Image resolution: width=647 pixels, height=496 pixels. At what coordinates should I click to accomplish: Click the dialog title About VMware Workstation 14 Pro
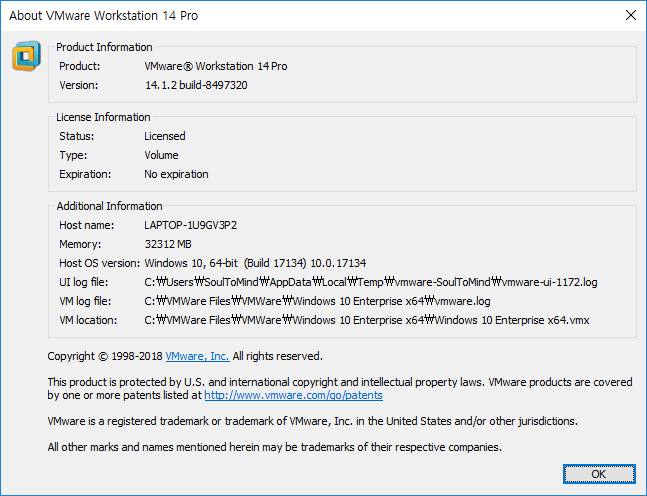(104, 15)
